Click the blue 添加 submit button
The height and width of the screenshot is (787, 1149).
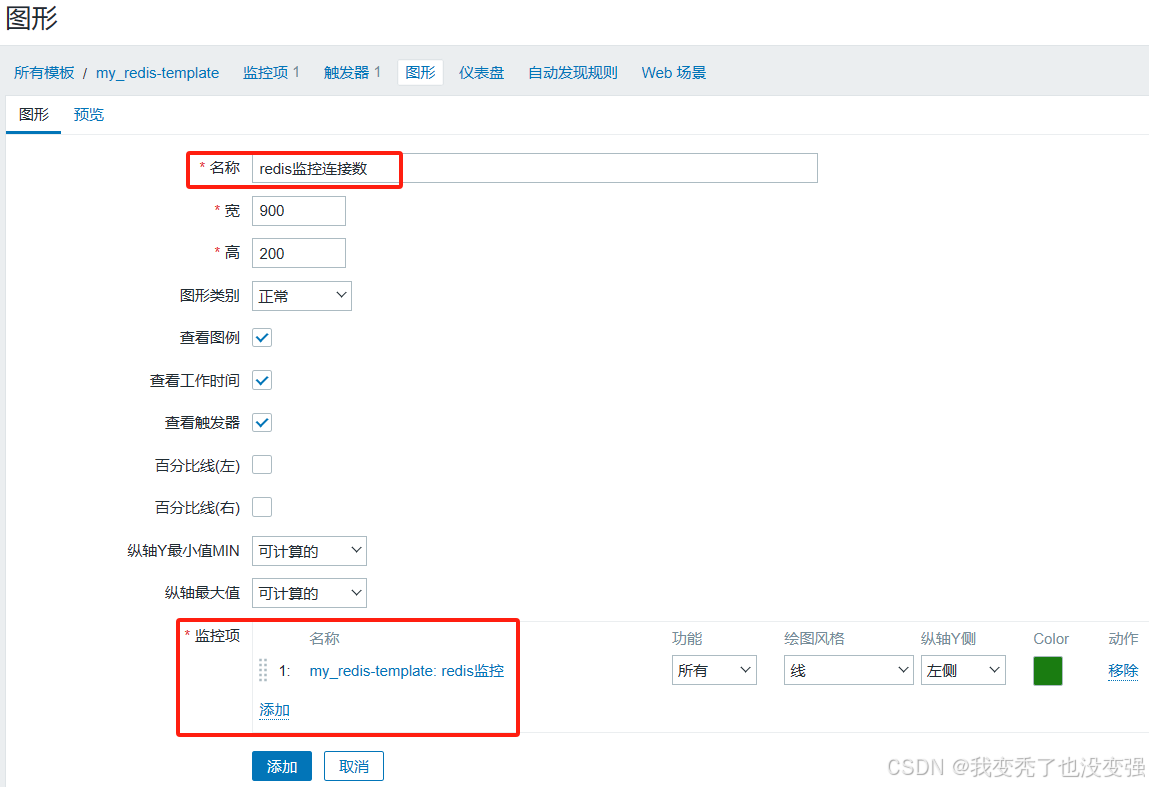[x=282, y=766]
